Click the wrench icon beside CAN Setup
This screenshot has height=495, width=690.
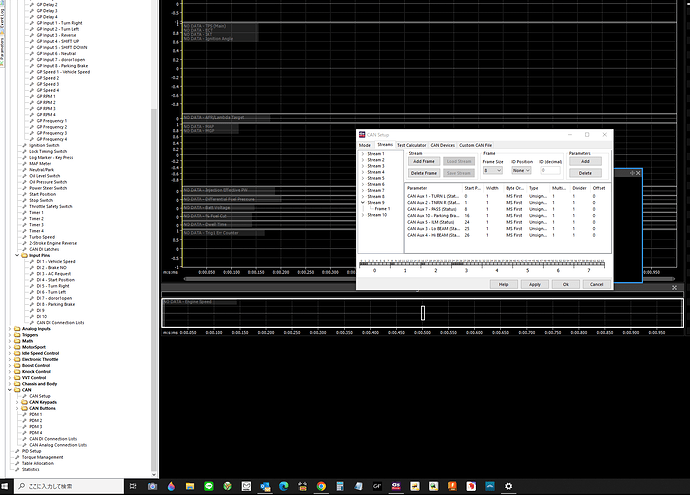(24, 396)
